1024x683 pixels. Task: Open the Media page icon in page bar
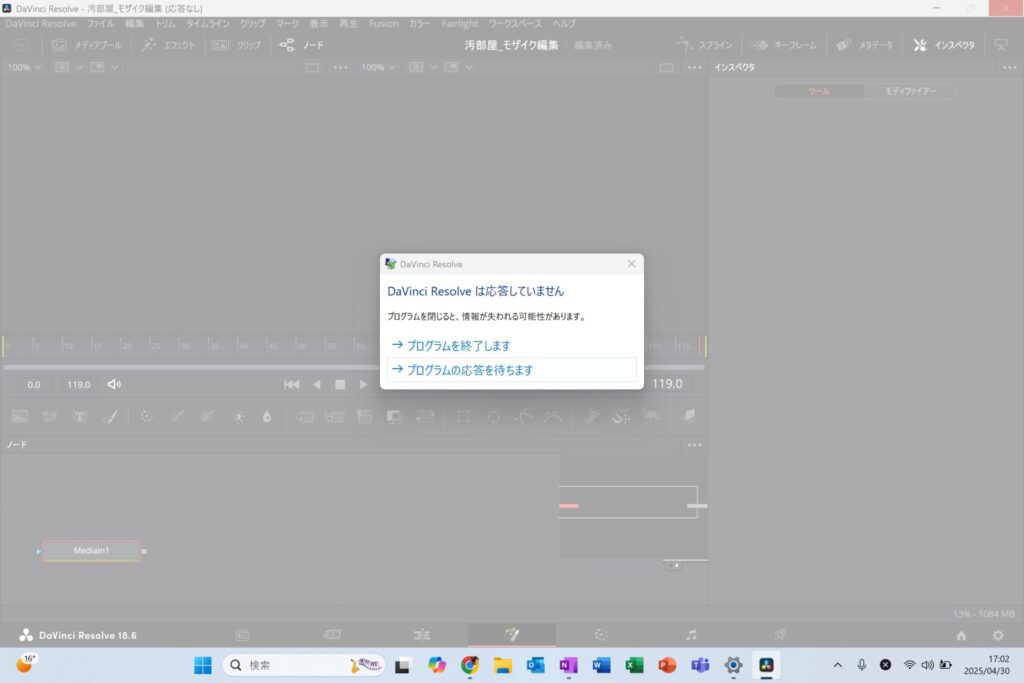pyautogui.click(x=242, y=635)
